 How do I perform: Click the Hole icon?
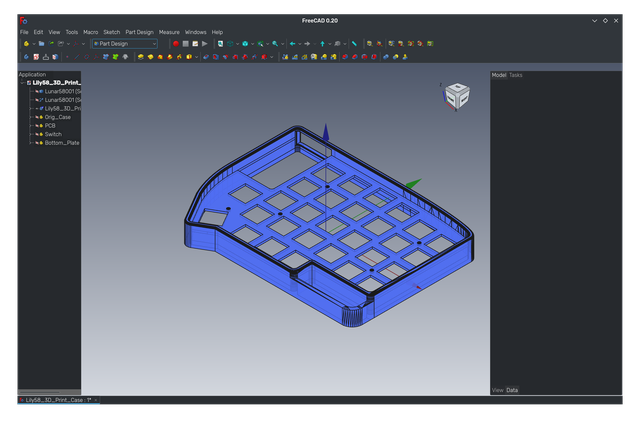coord(216,57)
